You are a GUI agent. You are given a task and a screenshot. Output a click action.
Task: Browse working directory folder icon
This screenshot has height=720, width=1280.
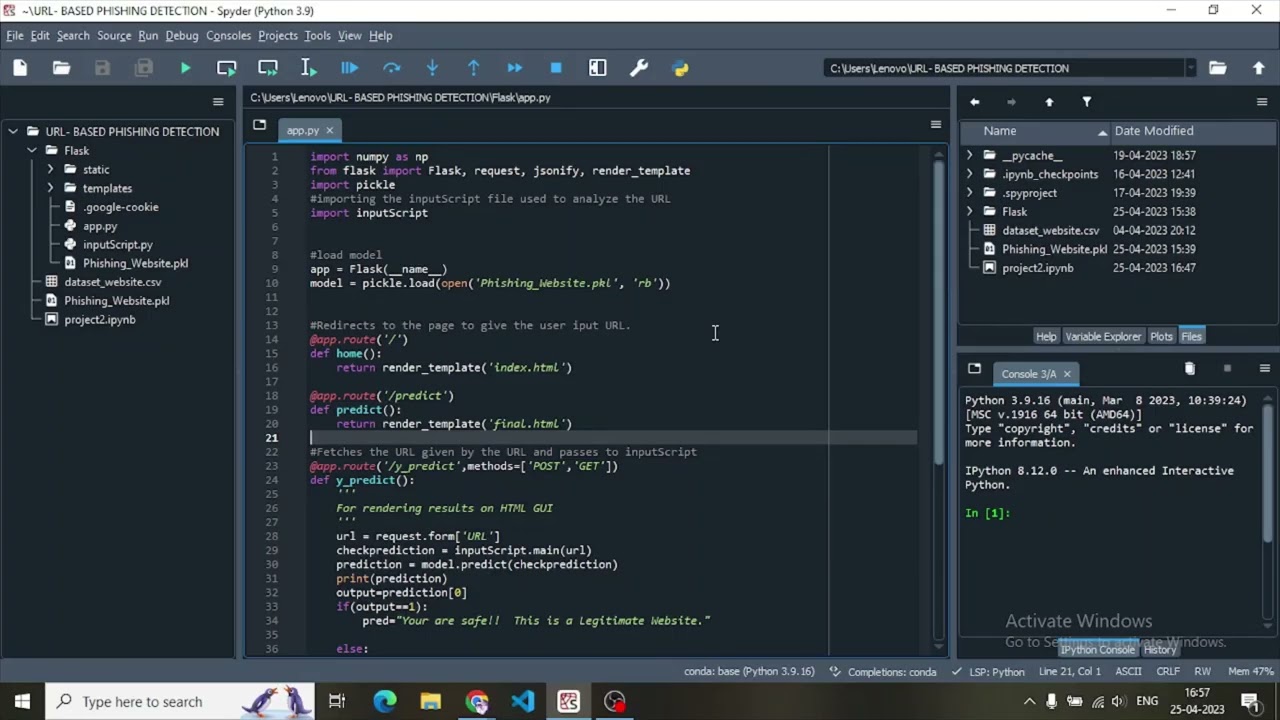[1217, 68]
